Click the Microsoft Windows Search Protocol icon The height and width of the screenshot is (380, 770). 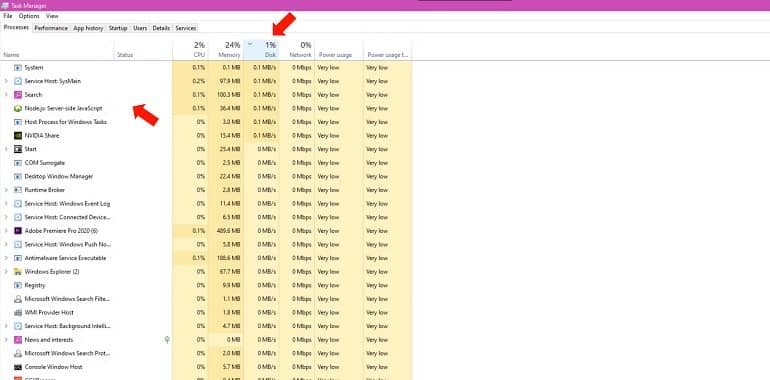point(18,353)
